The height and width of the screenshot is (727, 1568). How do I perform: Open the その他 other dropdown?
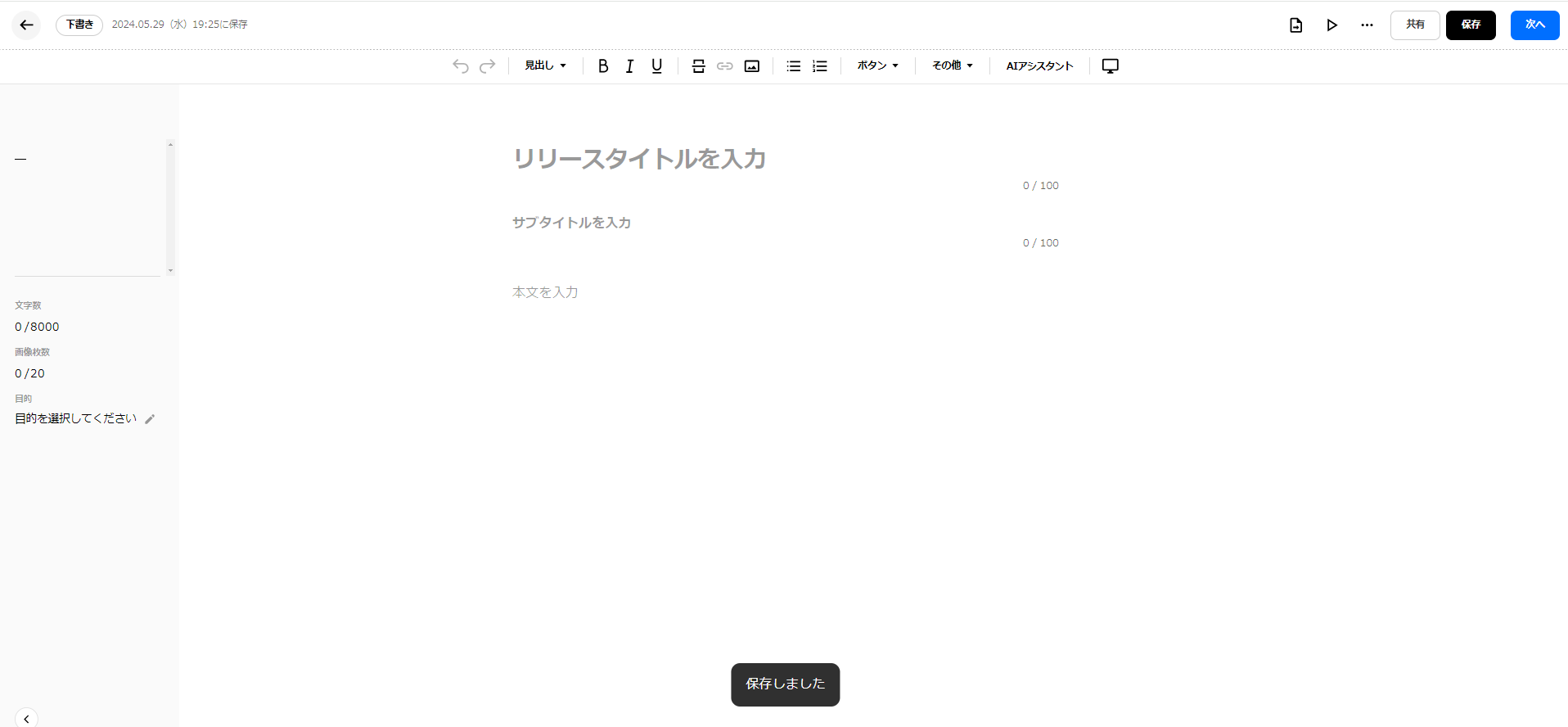(x=952, y=66)
